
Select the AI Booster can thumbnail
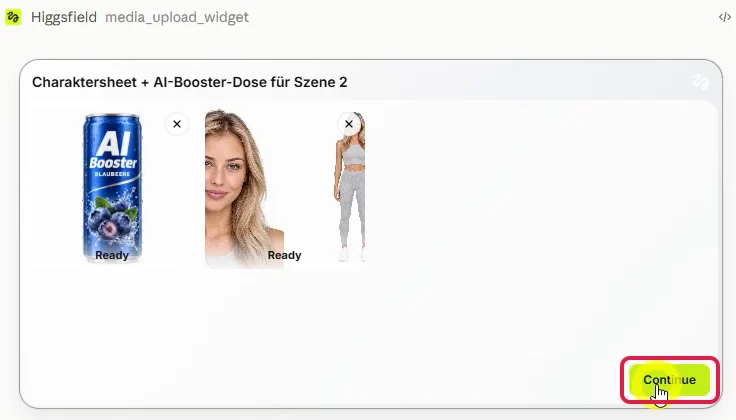click(113, 188)
